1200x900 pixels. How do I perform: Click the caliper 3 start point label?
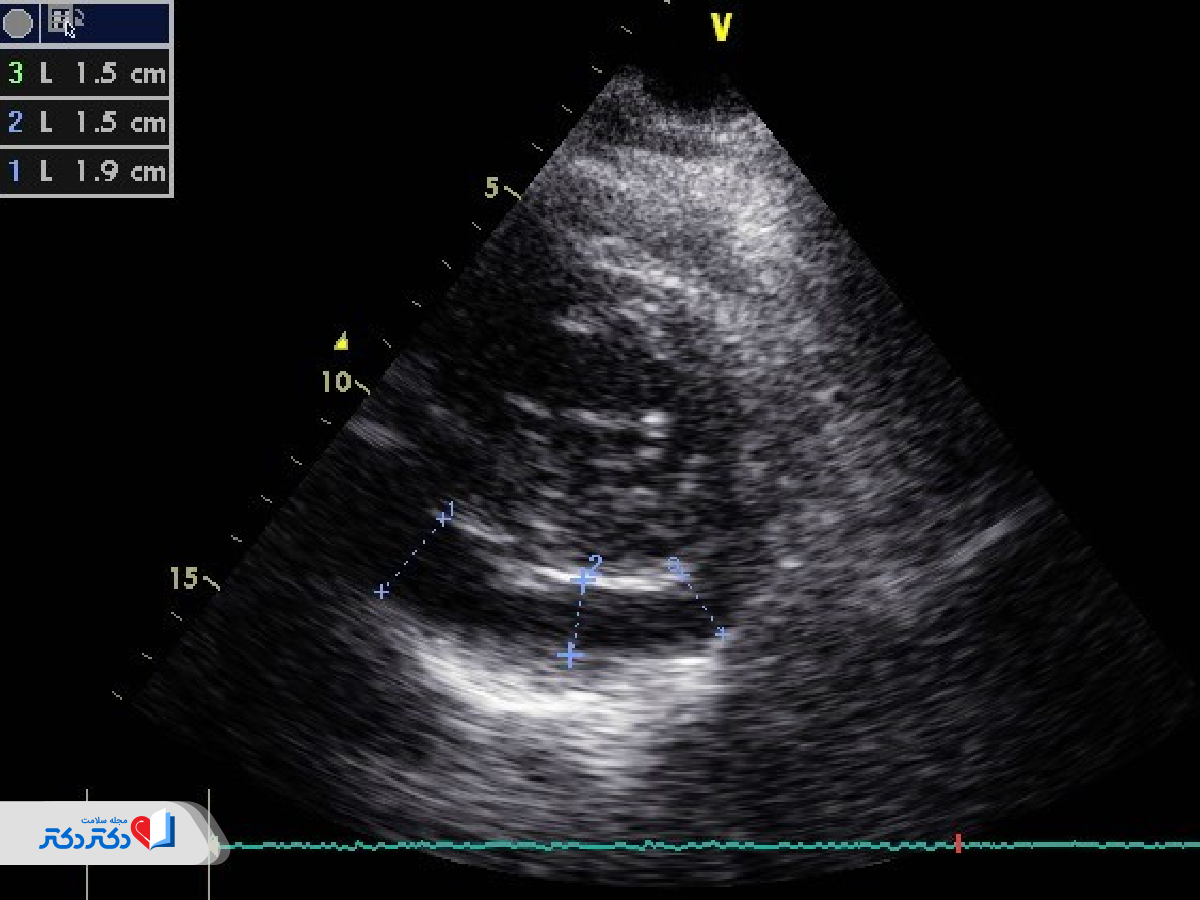click(x=677, y=568)
